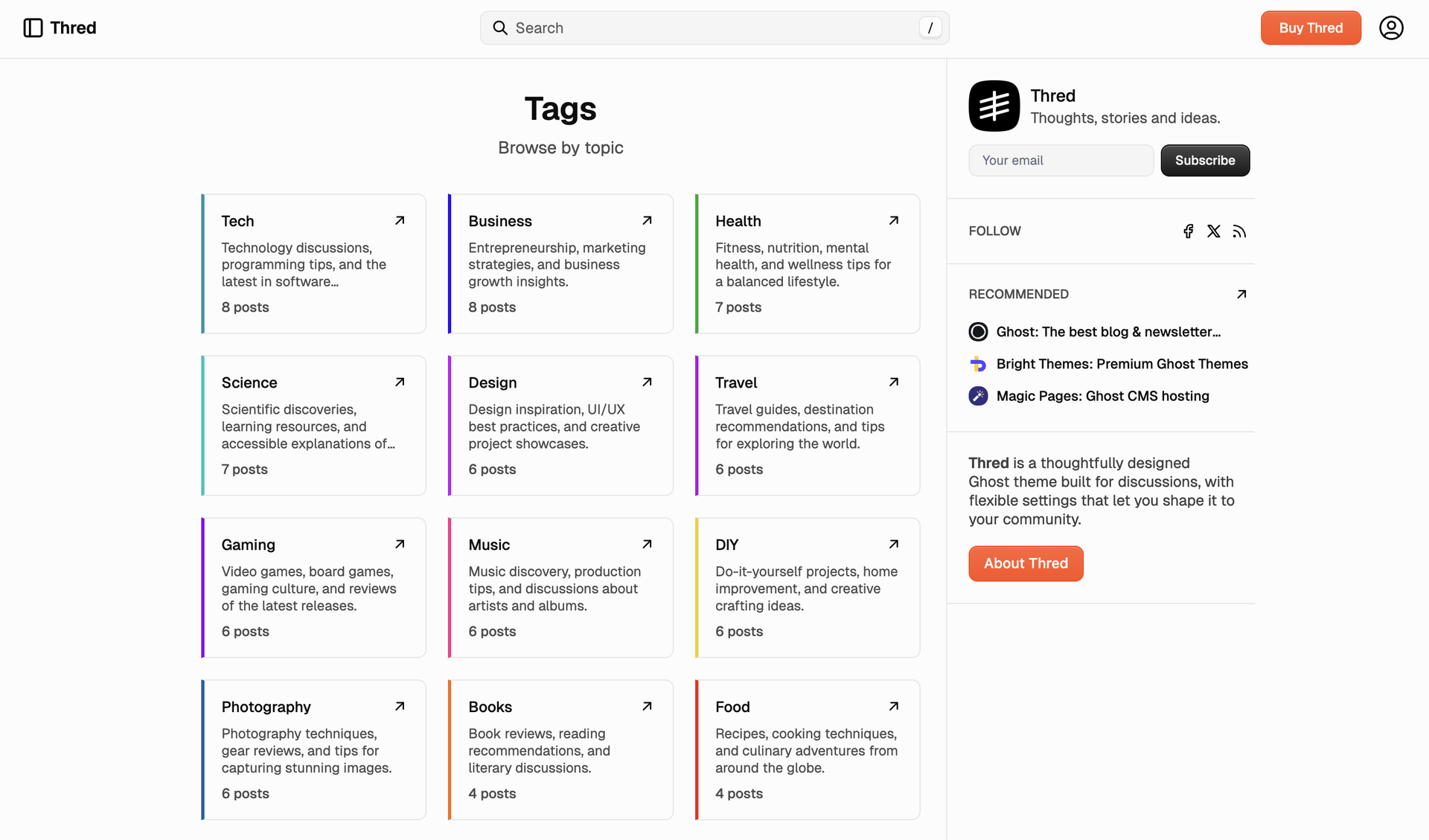Viewport: 1429px width, 840px height.
Task: Open the Travel tag via its arrow icon
Action: pyautogui.click(x=893, y=382)
